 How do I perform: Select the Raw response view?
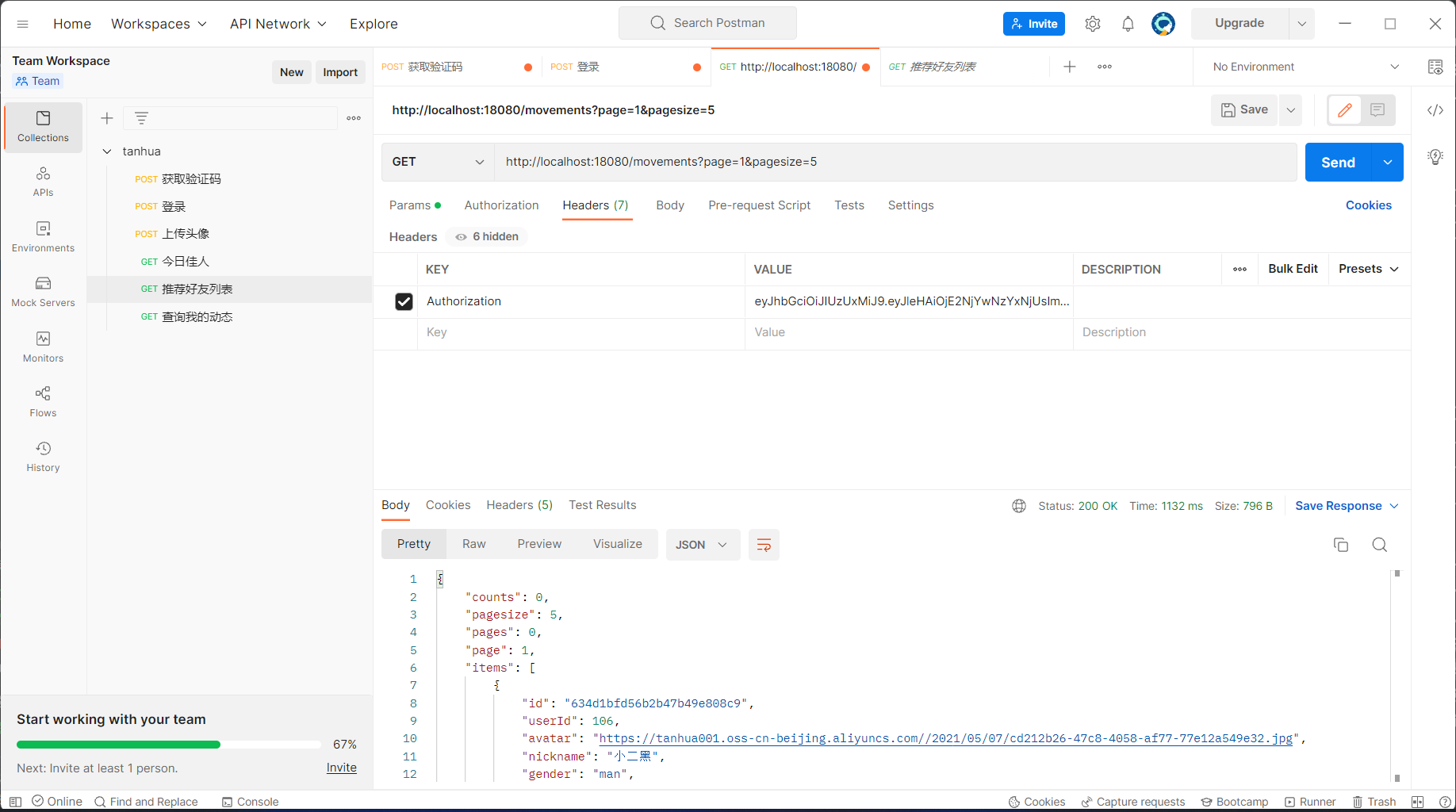coord(474,544)
